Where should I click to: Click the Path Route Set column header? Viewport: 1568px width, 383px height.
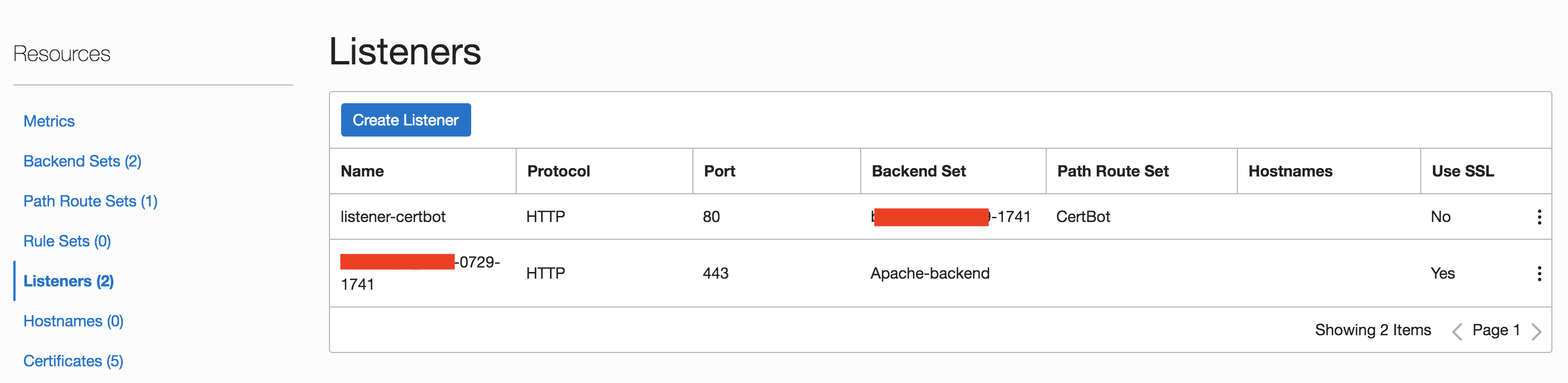pyautogui.click(x=1113, y=172)
